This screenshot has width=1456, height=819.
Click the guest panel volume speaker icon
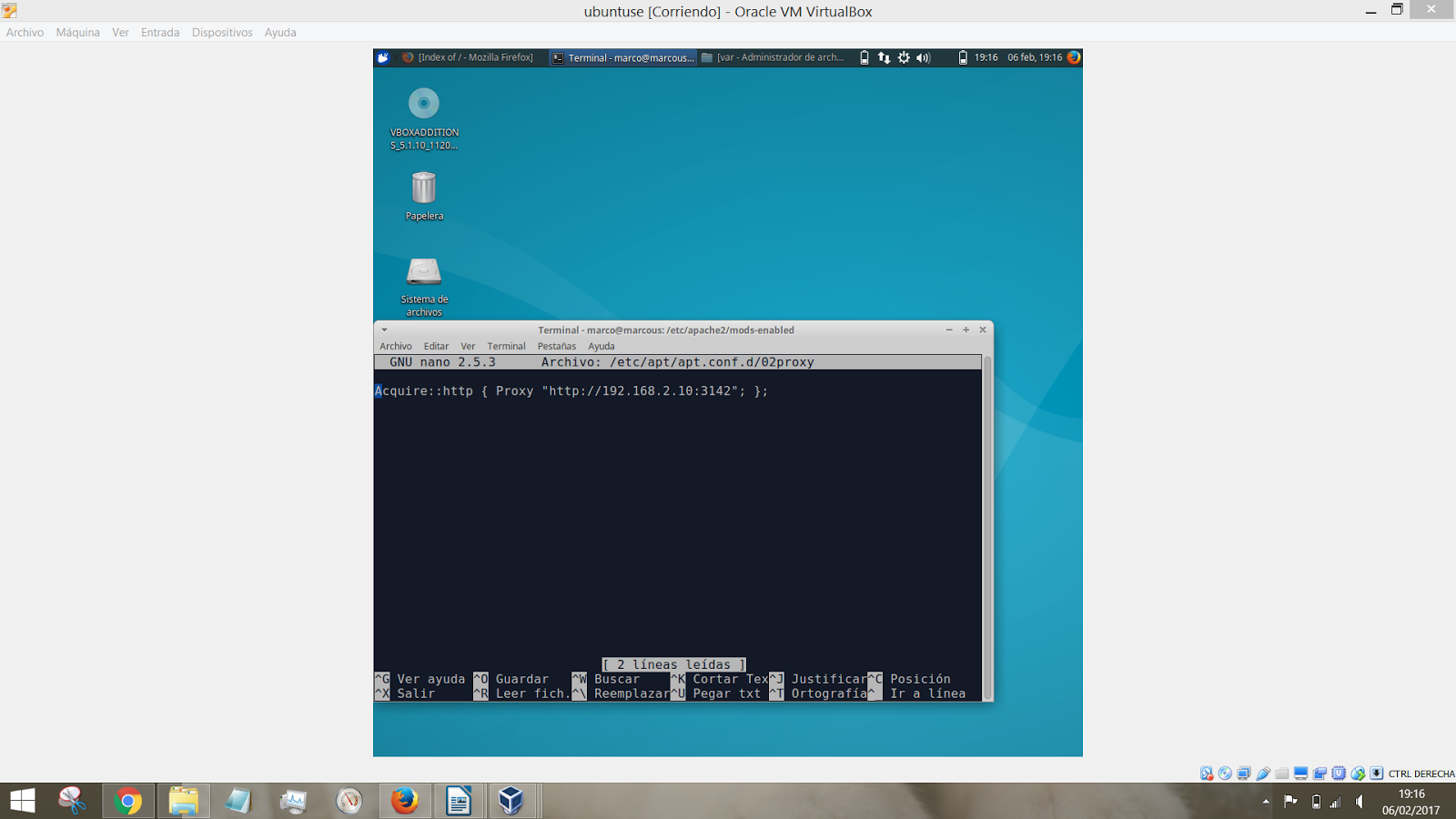924,57
